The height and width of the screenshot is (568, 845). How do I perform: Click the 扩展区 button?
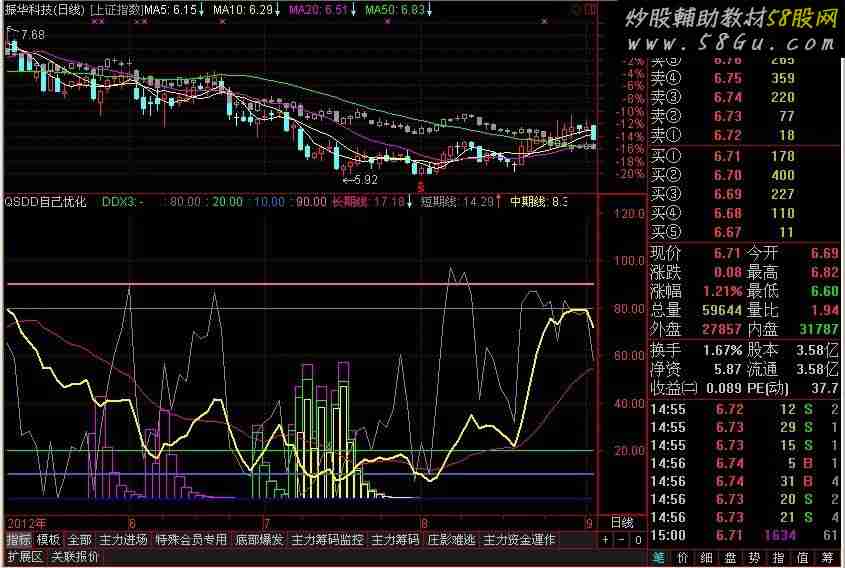[x=24, y=556]
